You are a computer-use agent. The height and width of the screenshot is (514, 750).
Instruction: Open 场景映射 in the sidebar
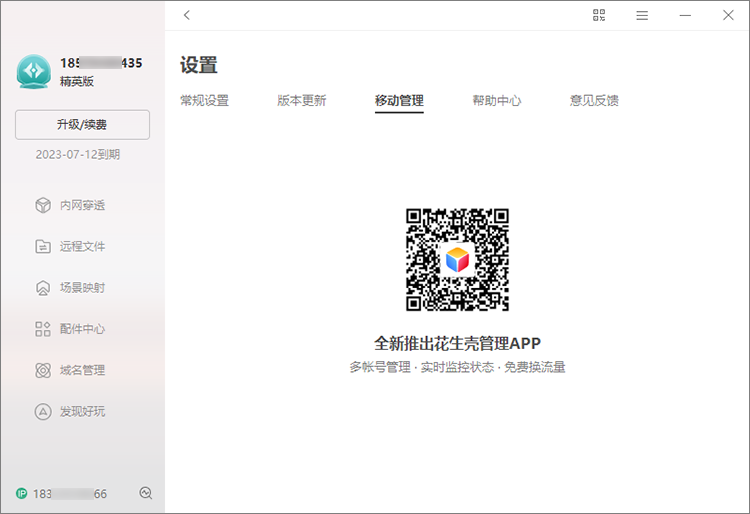[82, 288]
